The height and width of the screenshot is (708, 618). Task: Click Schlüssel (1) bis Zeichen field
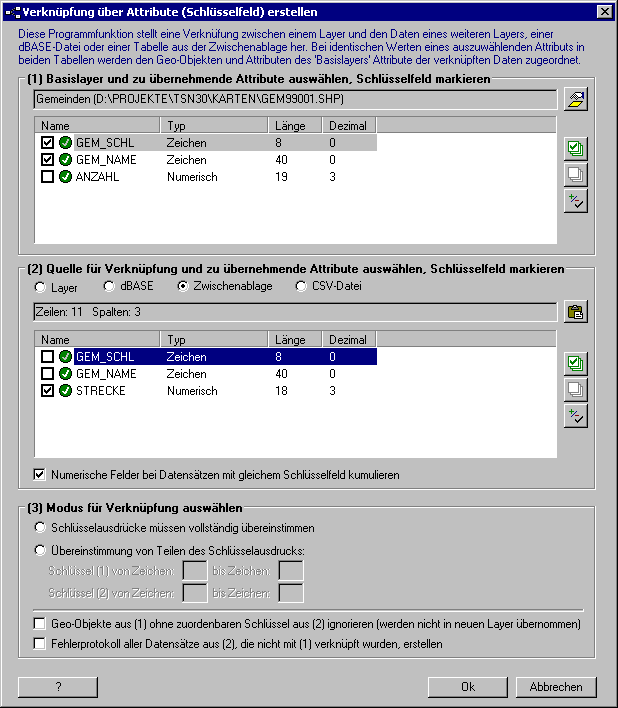click(x=291, y=571)
